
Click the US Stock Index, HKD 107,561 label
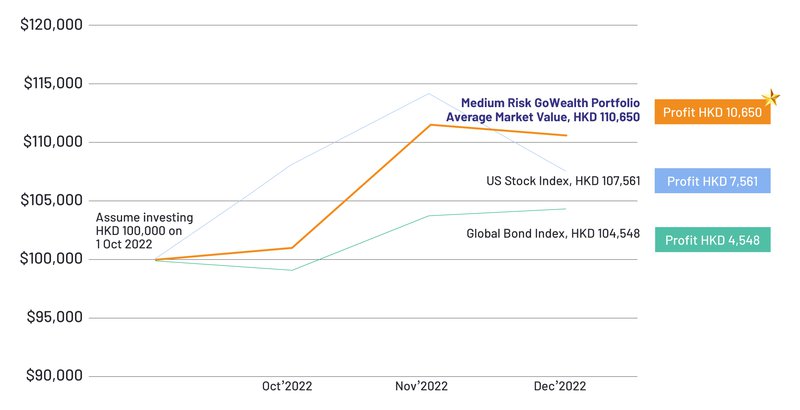563,181
